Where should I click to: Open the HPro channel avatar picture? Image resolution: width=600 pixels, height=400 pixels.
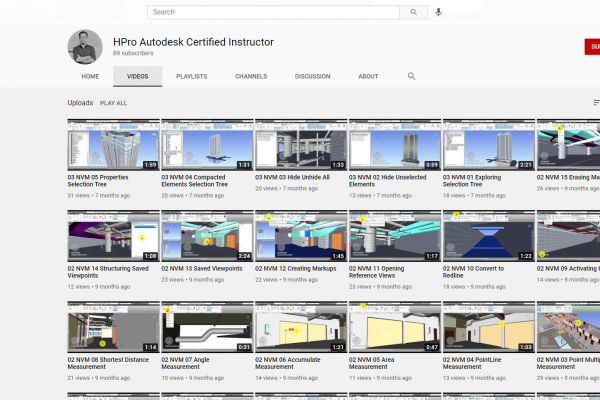pos(85,46)
